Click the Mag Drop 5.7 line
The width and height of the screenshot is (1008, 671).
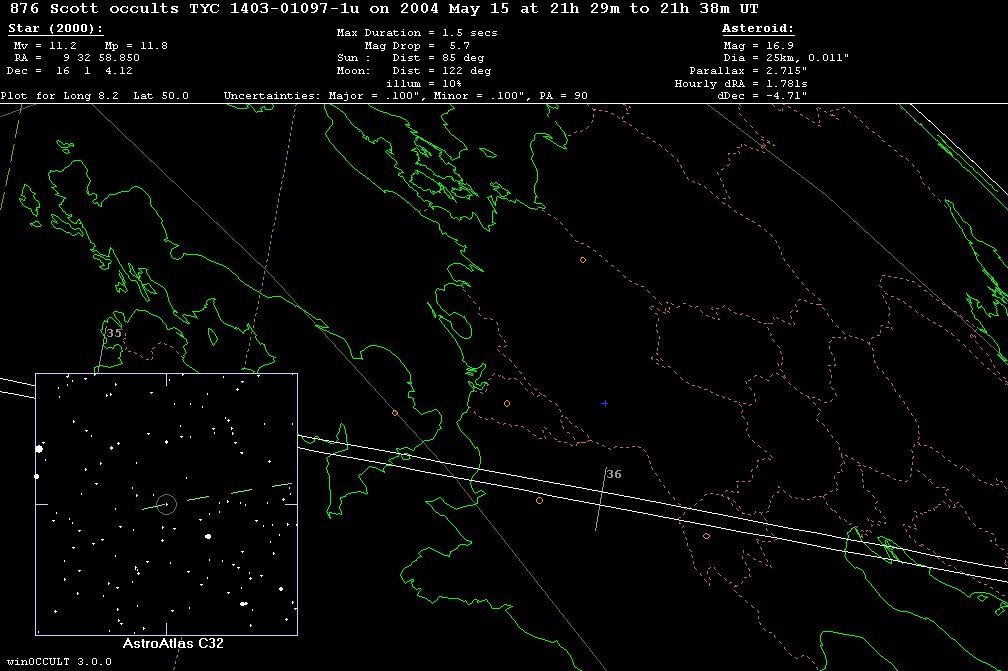(417, 46)
